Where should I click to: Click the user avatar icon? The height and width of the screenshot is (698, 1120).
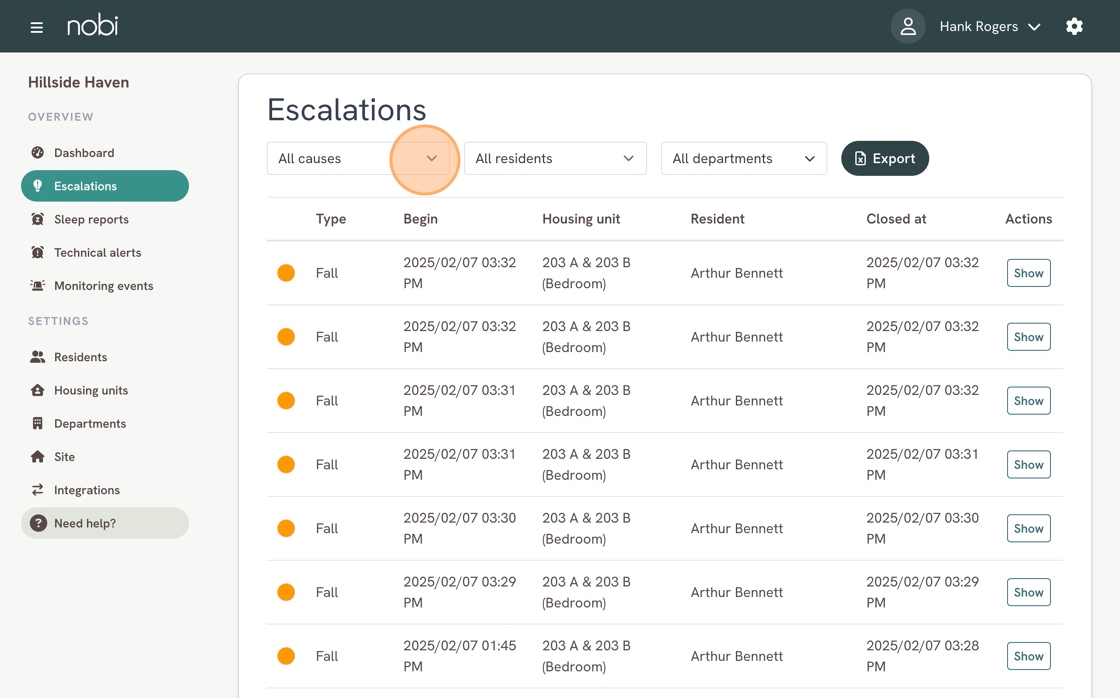click(908, 26)
